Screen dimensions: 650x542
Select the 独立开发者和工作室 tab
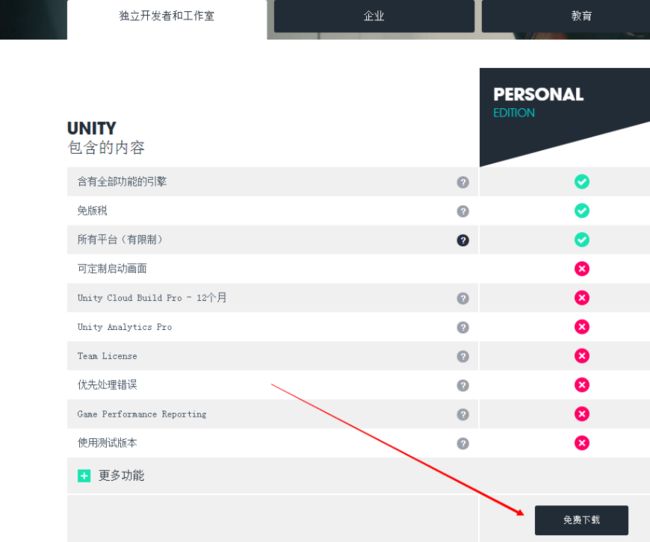click(167, 17)
